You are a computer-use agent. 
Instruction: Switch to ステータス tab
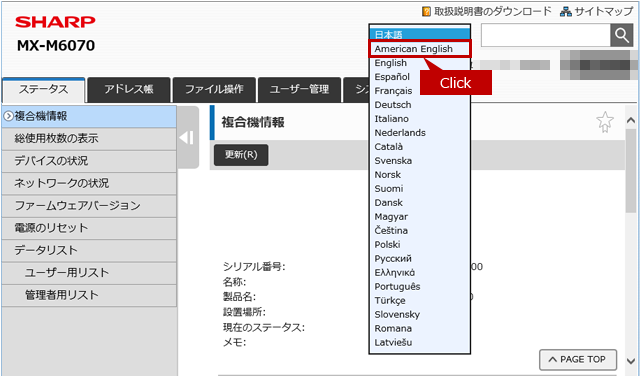pyautogui.click(x=44, y=90)
